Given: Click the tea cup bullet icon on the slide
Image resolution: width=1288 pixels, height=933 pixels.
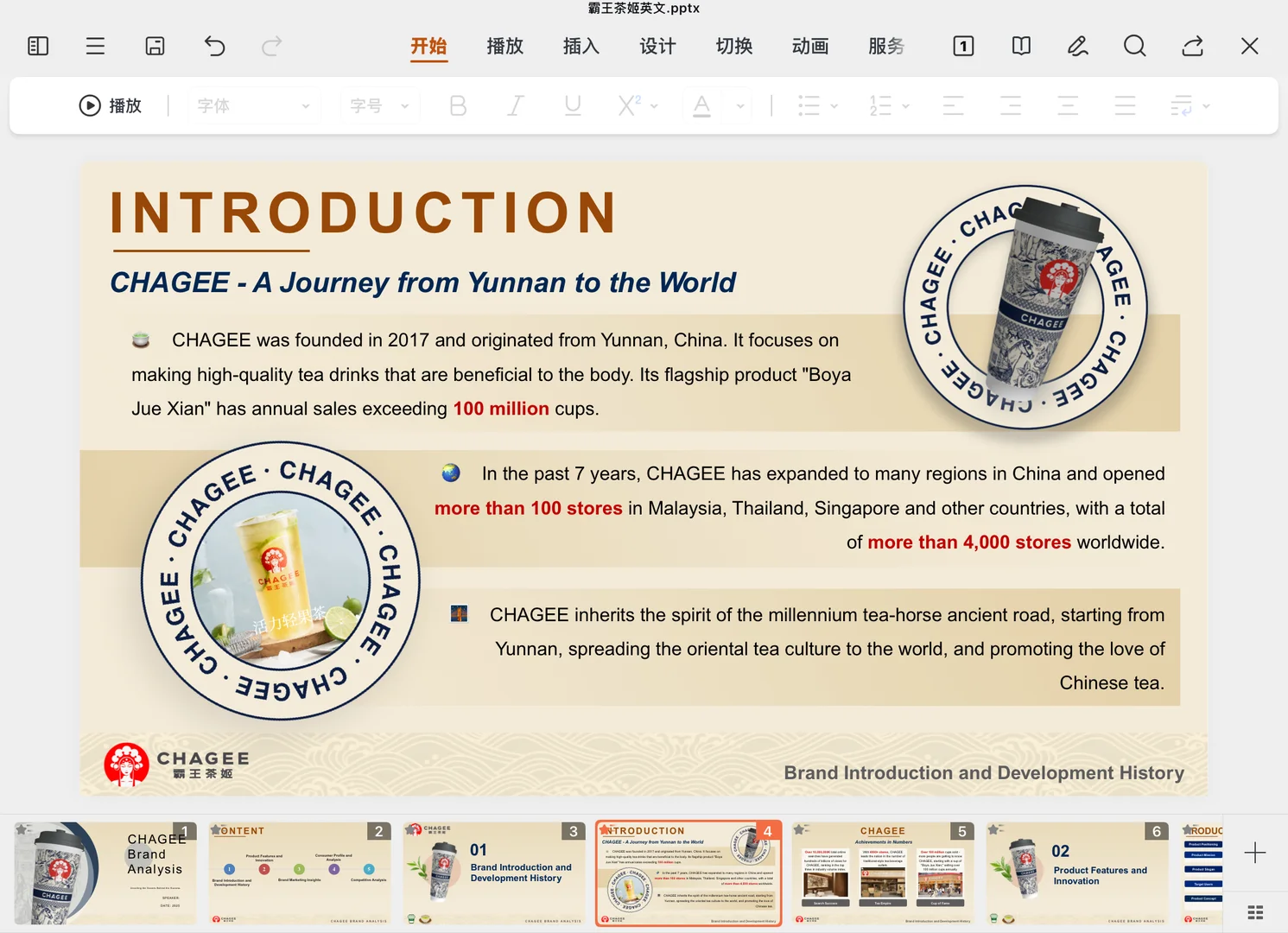Looking at the screenshot, I should pyautogui.click(x=141, y=340).
